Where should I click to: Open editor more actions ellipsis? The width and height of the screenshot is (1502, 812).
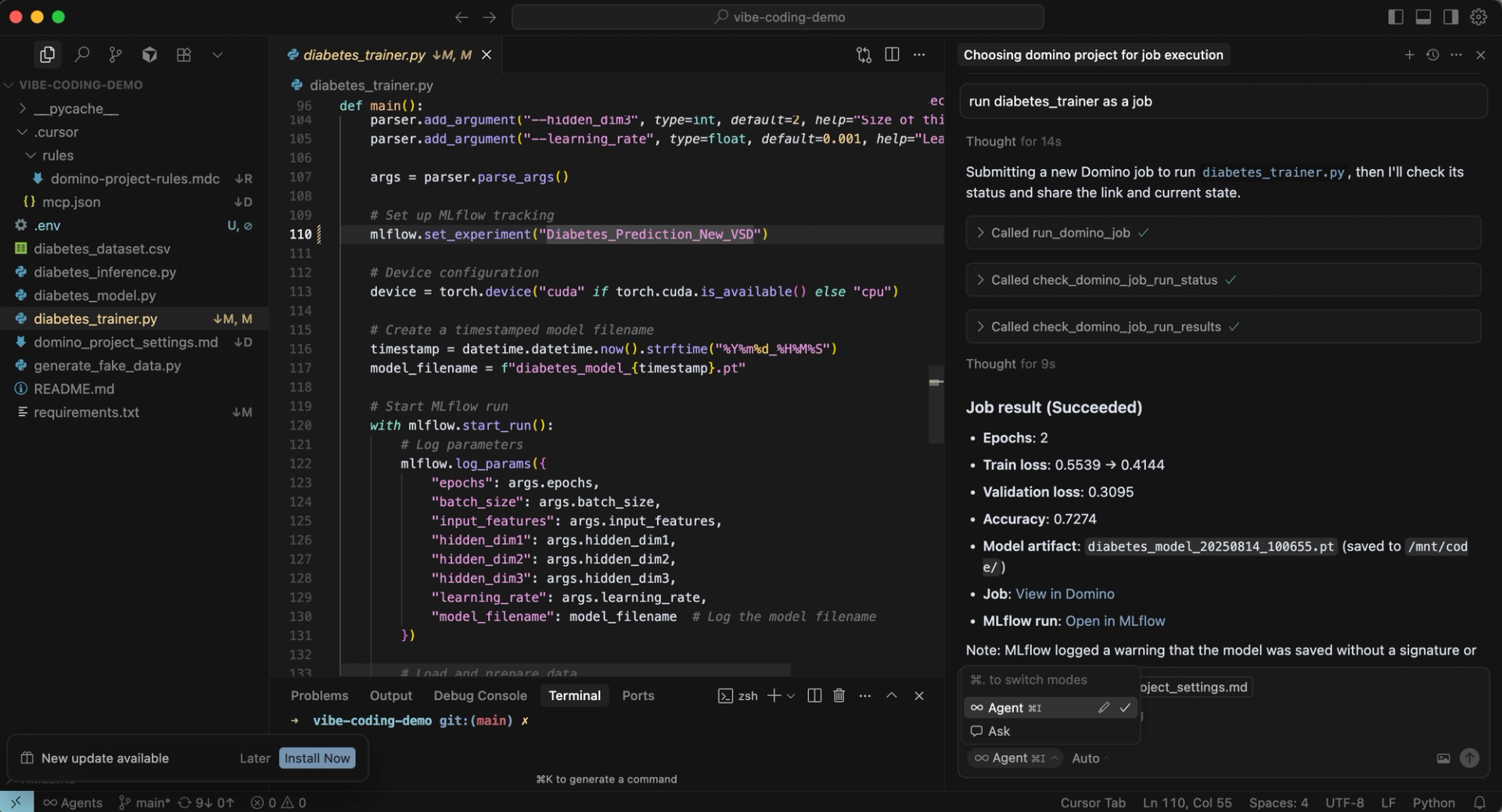919,55
